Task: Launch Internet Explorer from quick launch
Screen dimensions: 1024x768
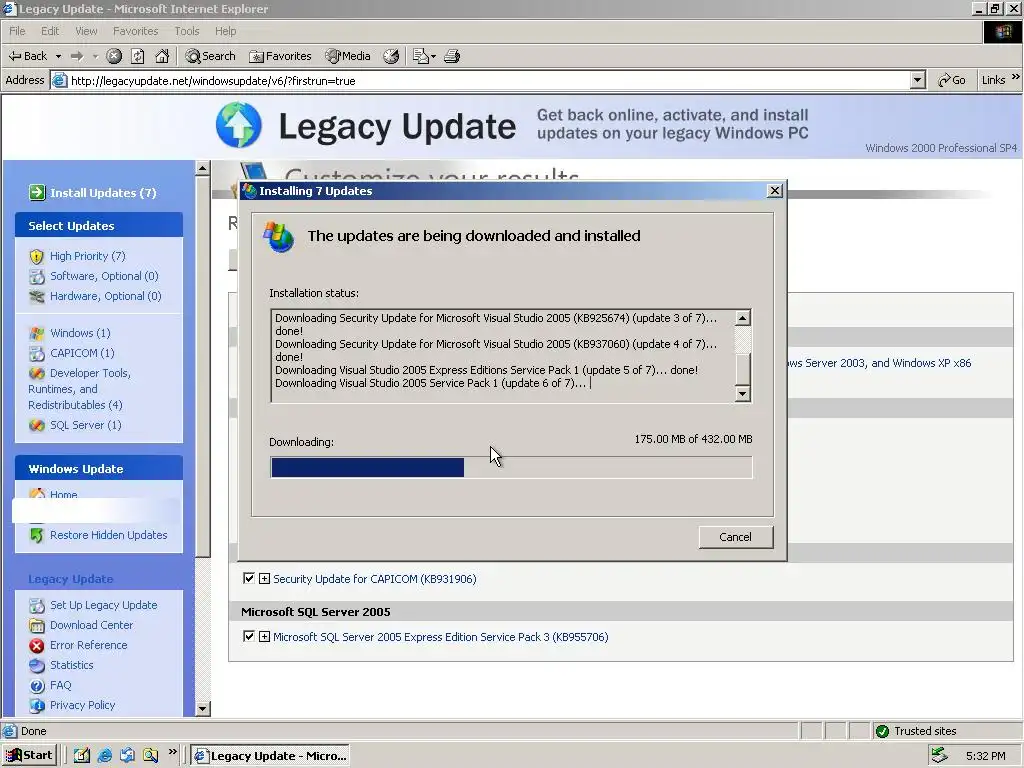Action: click(104, 756)
